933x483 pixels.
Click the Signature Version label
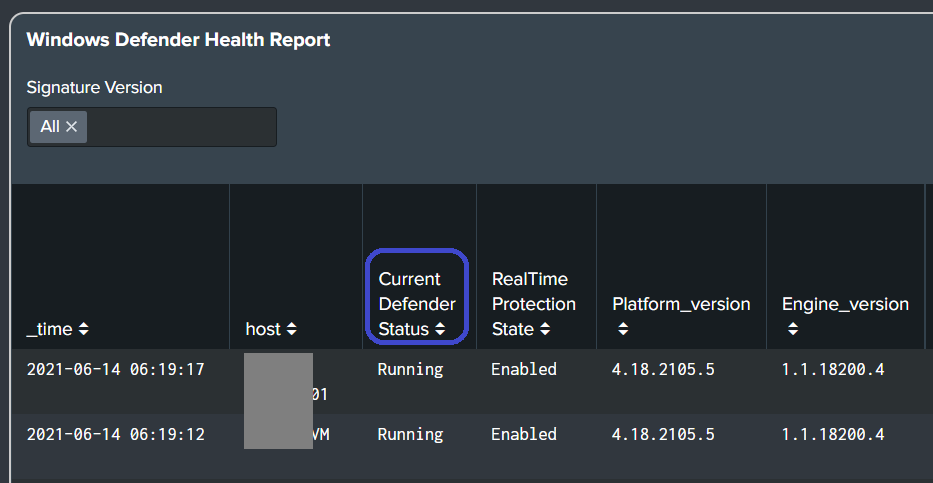[95, 87]
